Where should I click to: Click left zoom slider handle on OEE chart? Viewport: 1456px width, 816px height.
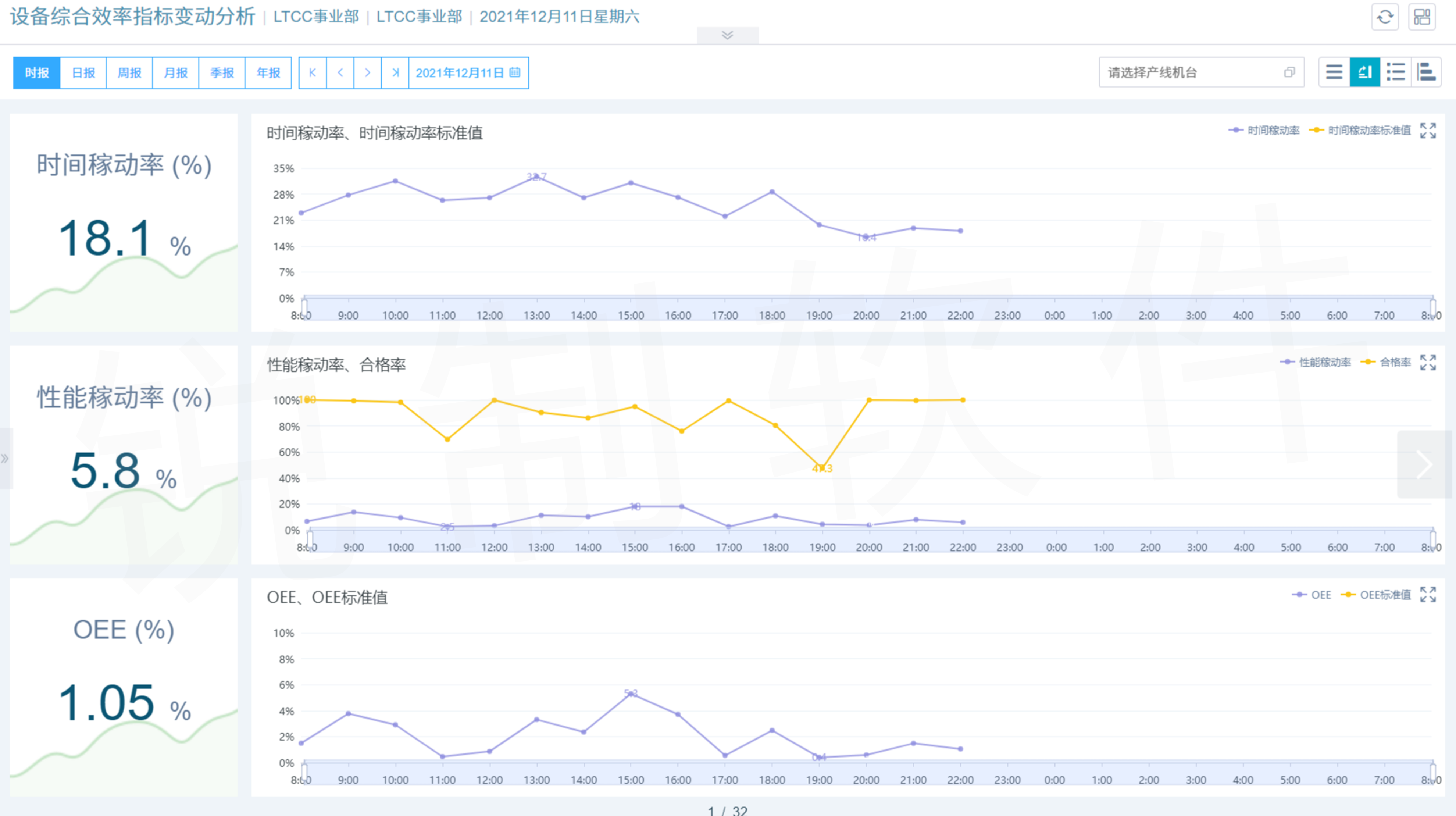click(x=305, y=773)
